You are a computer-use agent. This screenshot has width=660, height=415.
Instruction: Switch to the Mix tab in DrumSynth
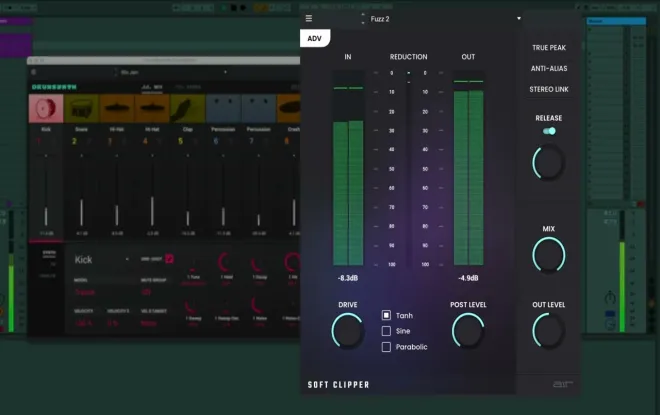[x=152, y=87]
